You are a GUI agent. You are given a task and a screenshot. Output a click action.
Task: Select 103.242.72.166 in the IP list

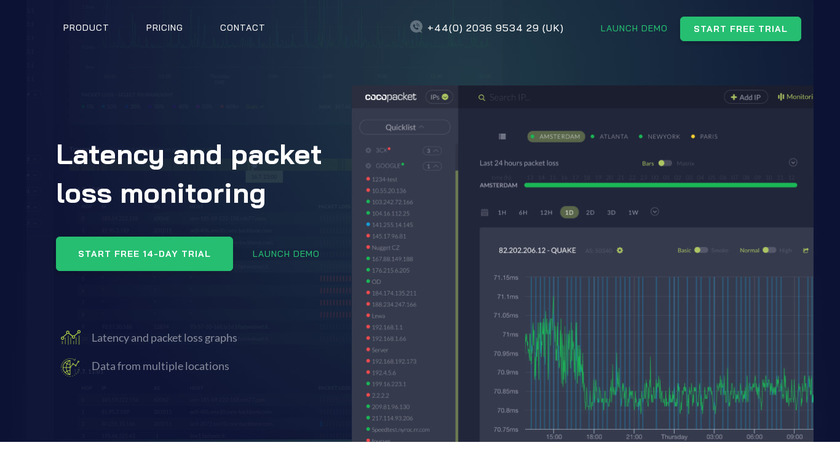pyautogui.click(x=392, y=202)
